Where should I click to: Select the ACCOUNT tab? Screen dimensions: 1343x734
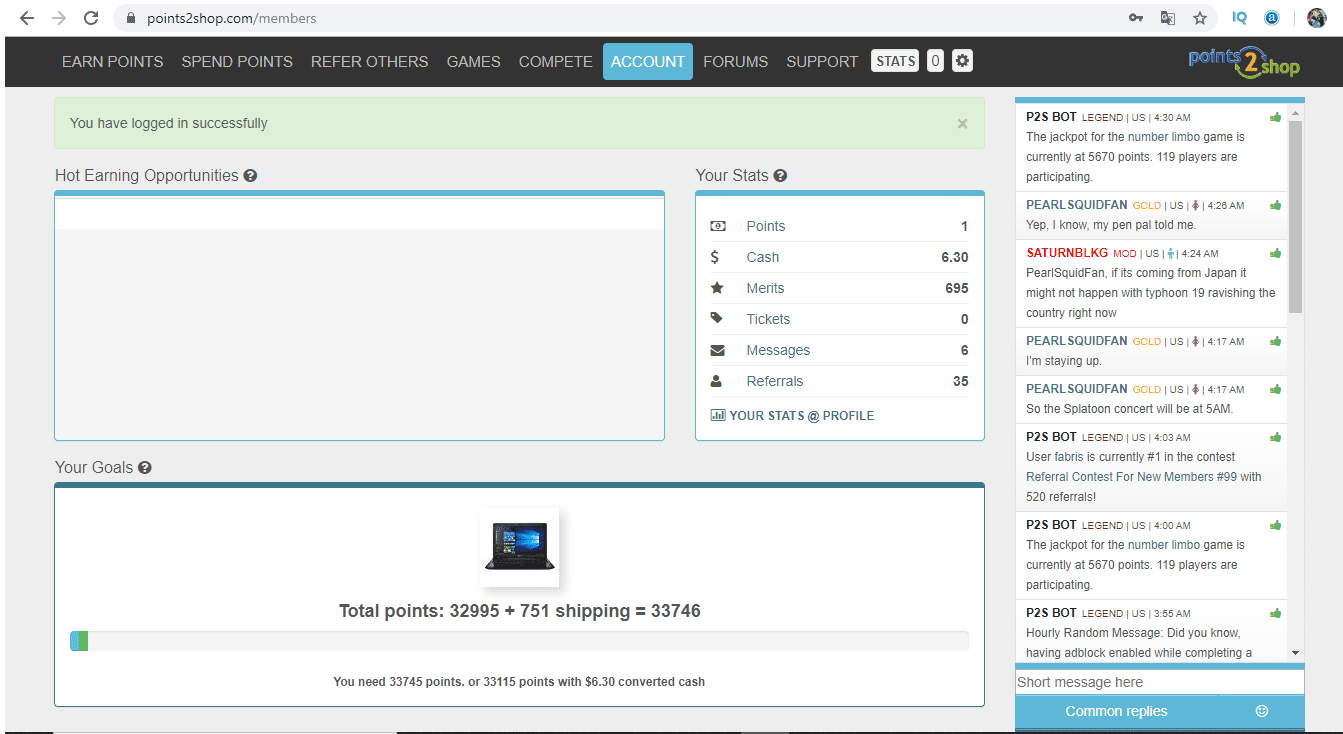[648, 61]
